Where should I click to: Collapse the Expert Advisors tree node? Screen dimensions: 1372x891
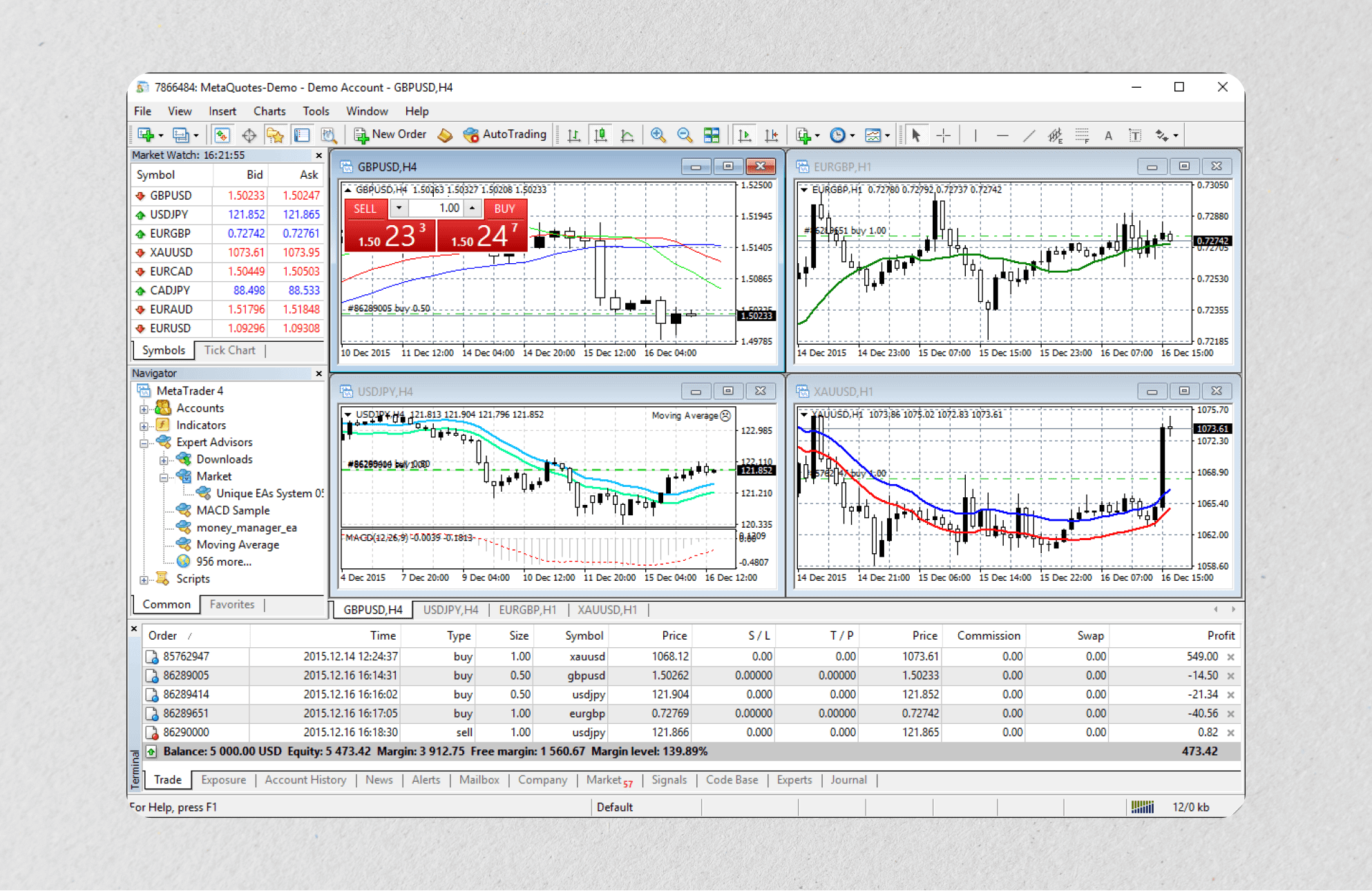point(144,443)
